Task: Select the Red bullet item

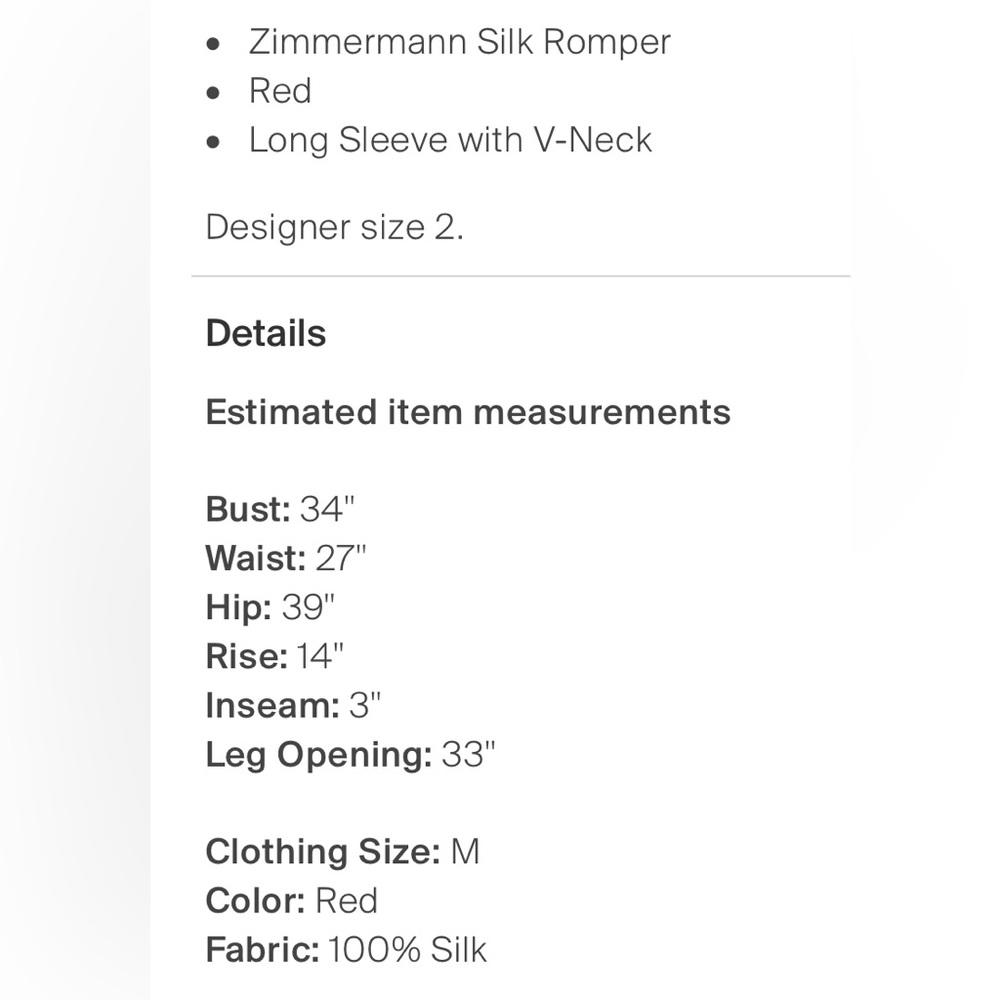Action: tap(280, 91)
